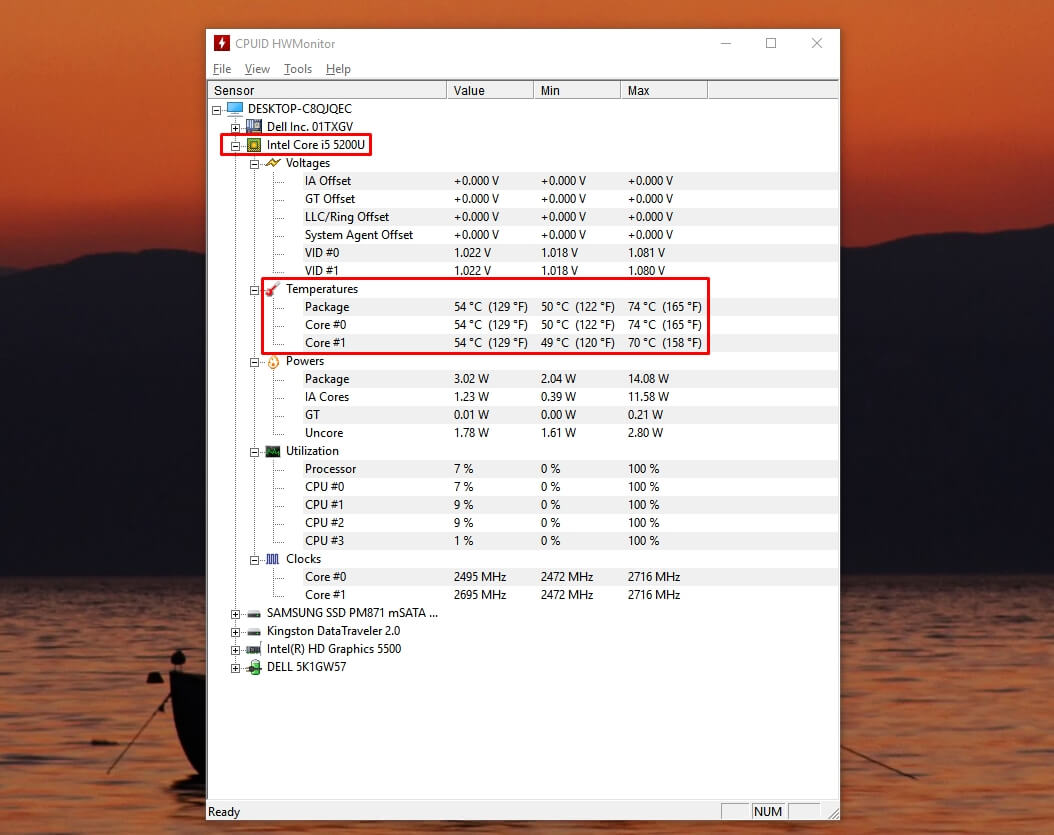This screenshot has width=1054, height=835.
Task: Select the thermometer icon next to Temperatures
Action: (x=271, y=288)
